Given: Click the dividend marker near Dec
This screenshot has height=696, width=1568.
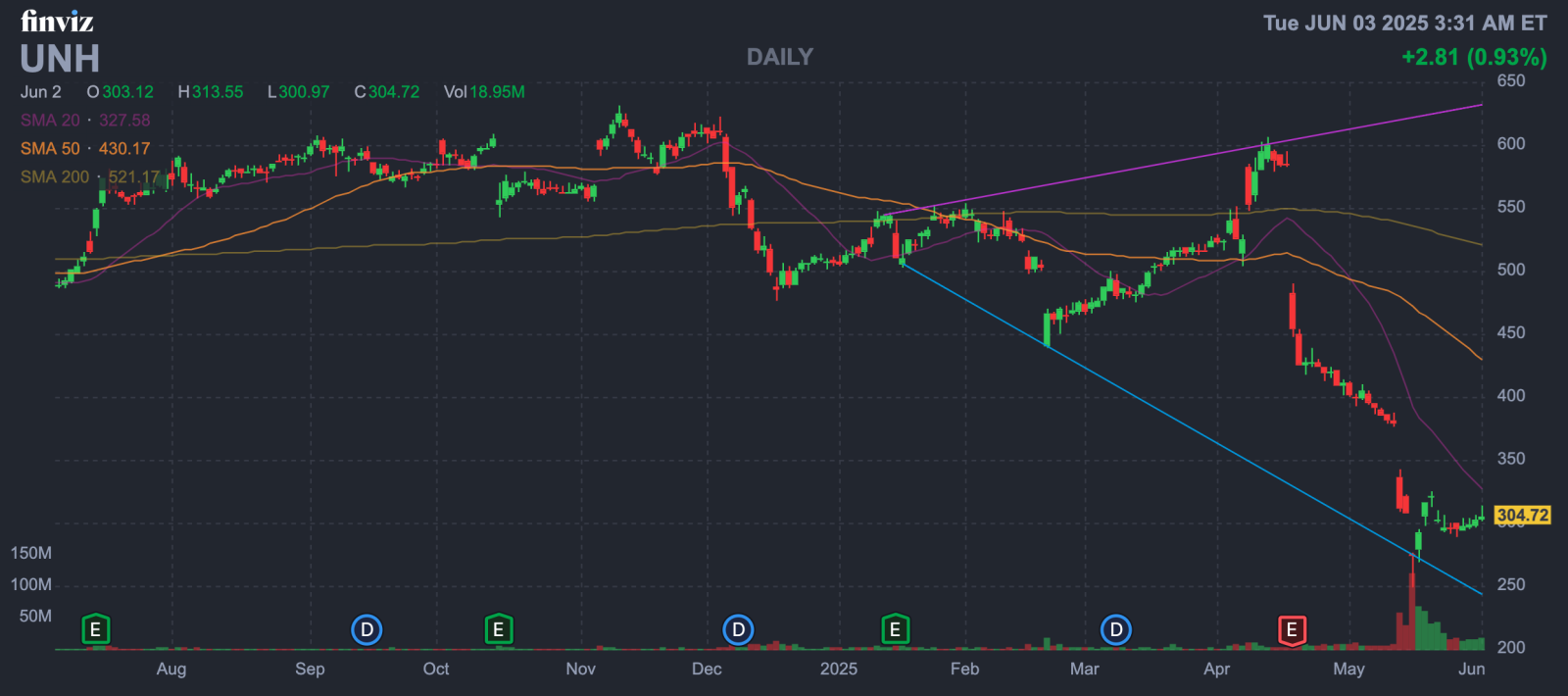Looking at the screenshot, I should click(738, 629).
